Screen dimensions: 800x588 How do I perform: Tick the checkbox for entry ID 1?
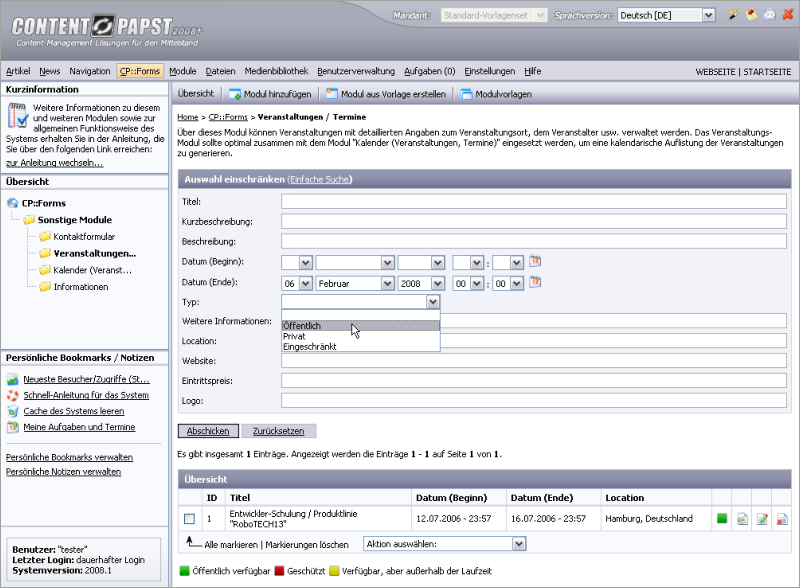tap(189, 519)
